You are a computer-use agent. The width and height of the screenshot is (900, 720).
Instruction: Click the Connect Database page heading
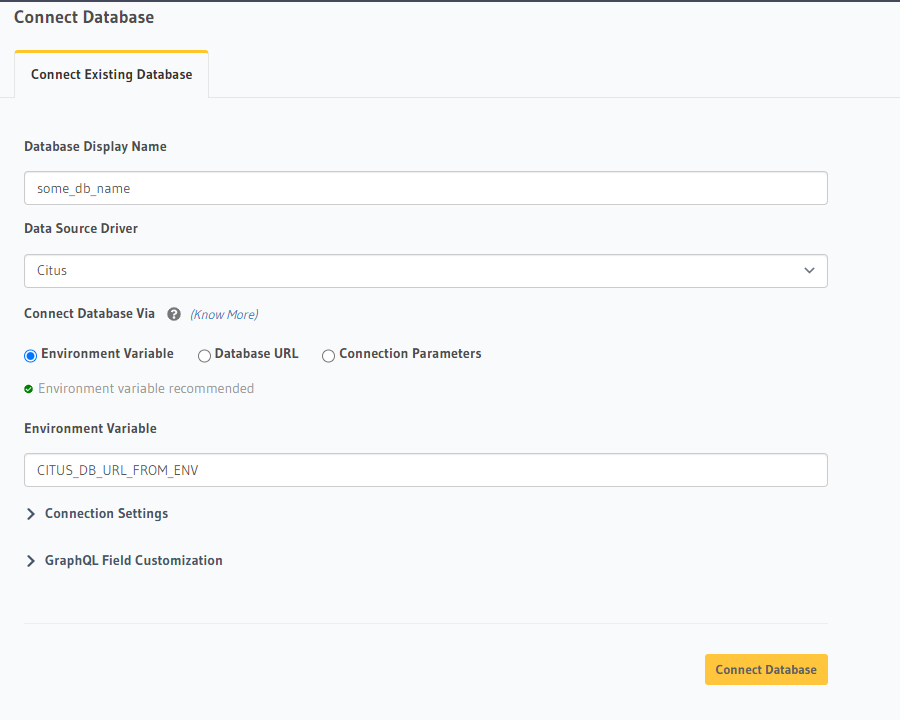pos(84,17)
